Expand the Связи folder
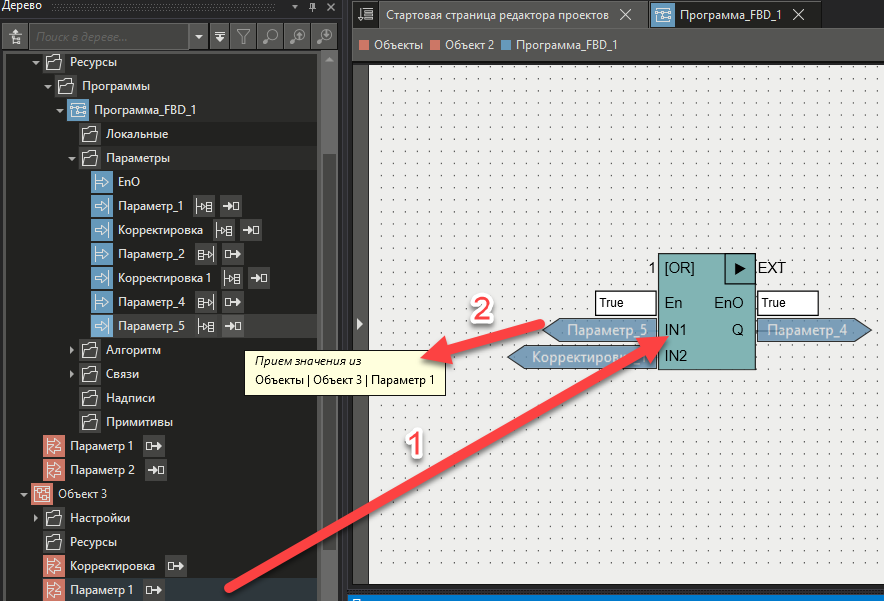The height and width of the screenshot is (601, 884). pos(72,374)
